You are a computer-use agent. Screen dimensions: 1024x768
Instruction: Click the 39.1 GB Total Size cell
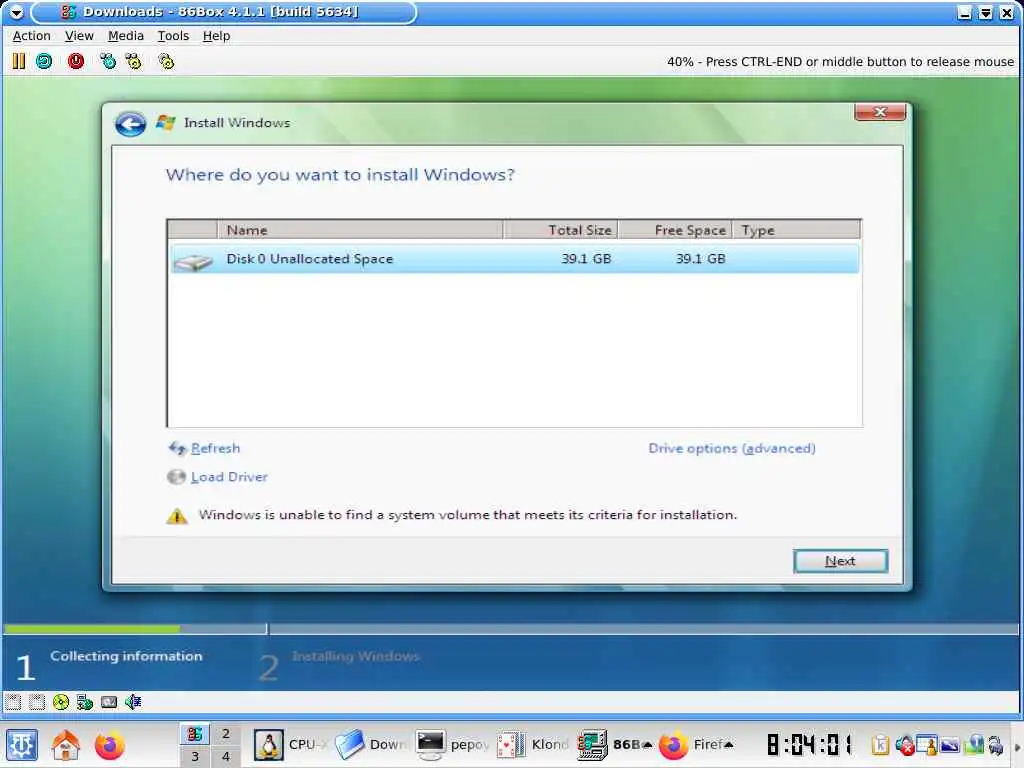tap(586, 259)
